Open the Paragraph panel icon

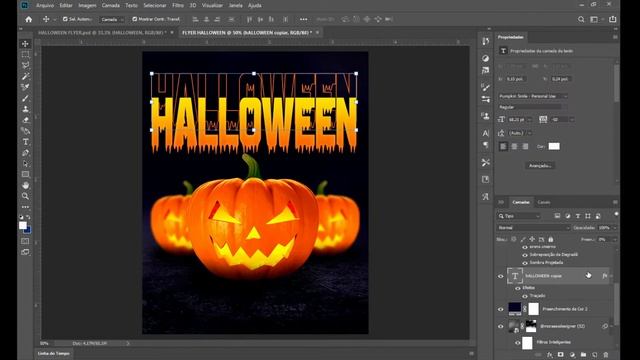tap(485, 145)
